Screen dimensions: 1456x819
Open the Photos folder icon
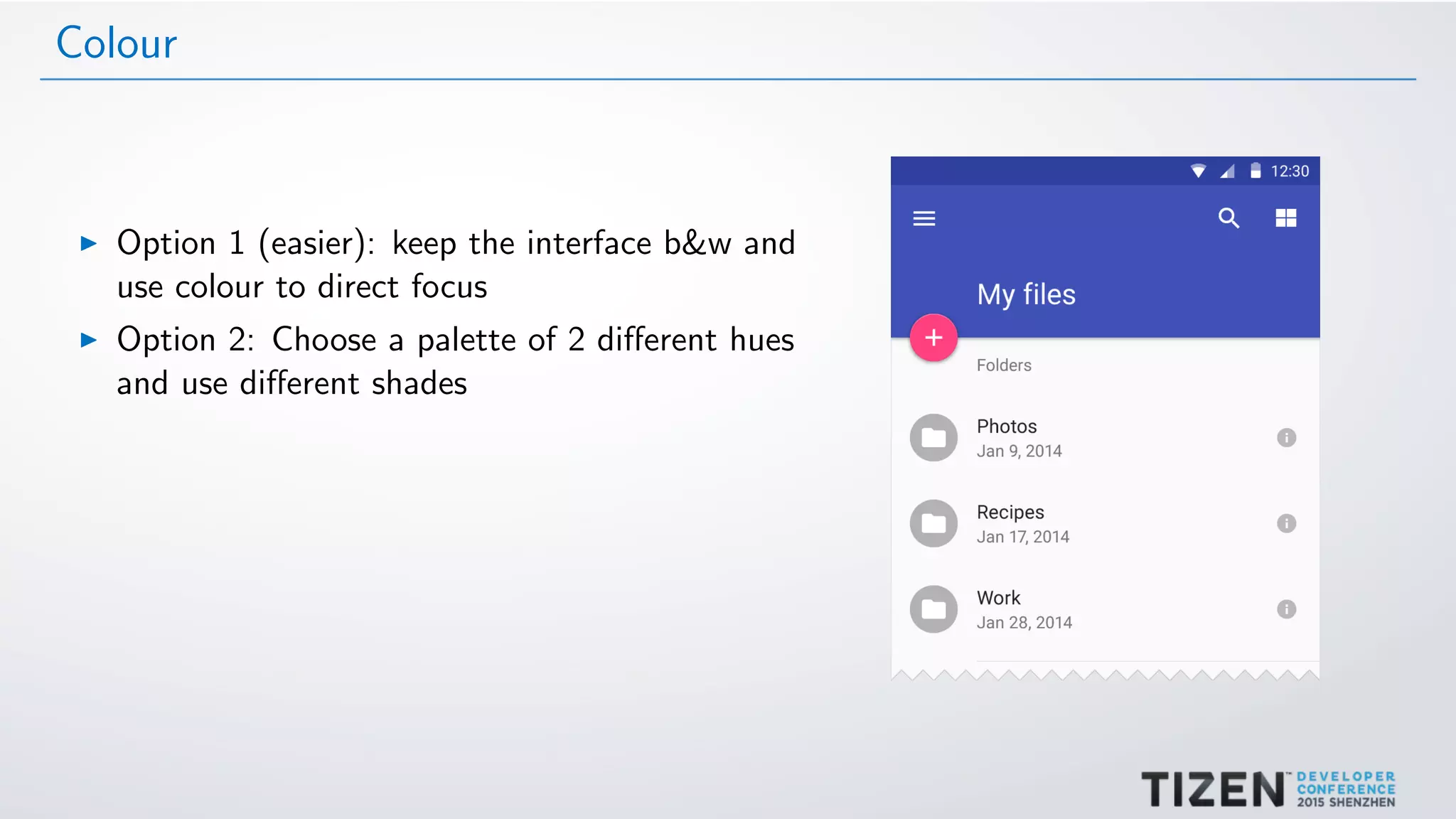point(933,437)
